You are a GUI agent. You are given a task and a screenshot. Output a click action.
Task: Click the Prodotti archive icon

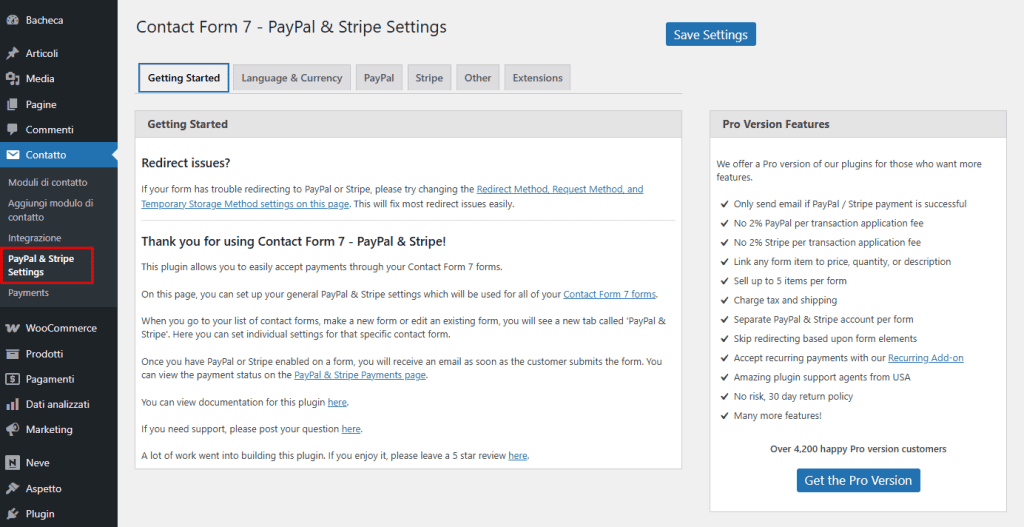[x=12, y=354]
